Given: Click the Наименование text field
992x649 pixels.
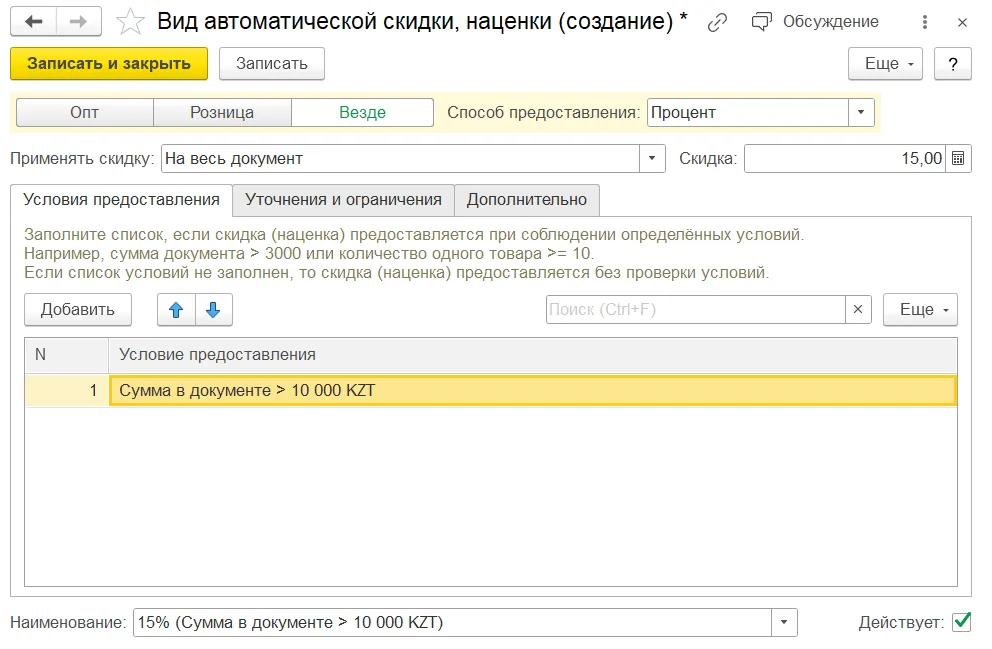Looking at the screenshot, I should point(452,623).
